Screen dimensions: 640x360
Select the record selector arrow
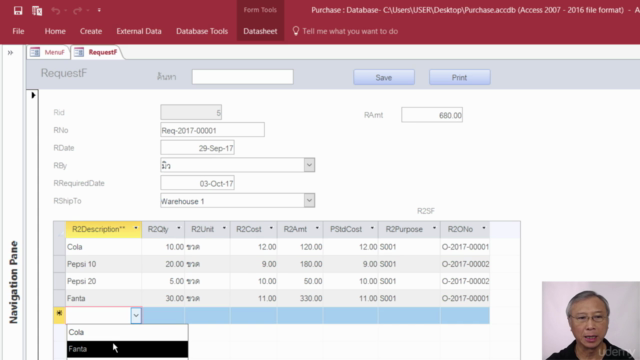click(33, 95)
